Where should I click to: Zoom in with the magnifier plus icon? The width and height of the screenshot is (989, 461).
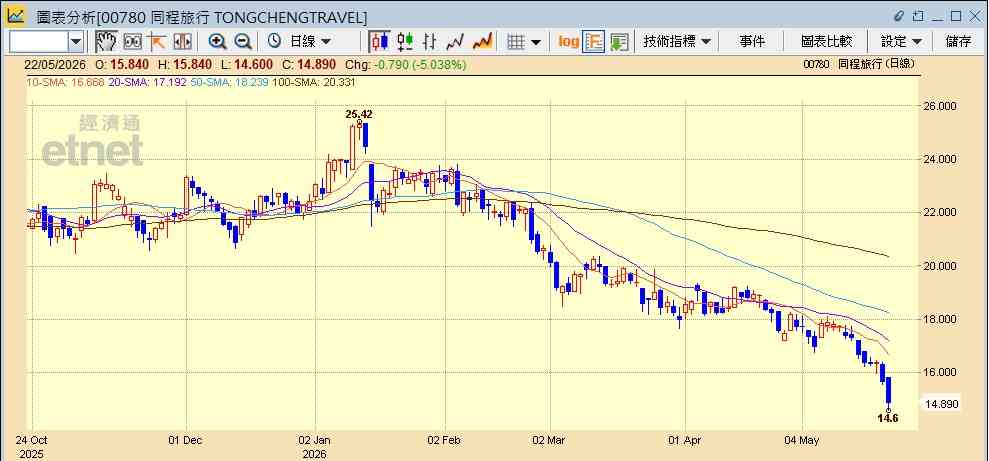click(x=218, y=42)
